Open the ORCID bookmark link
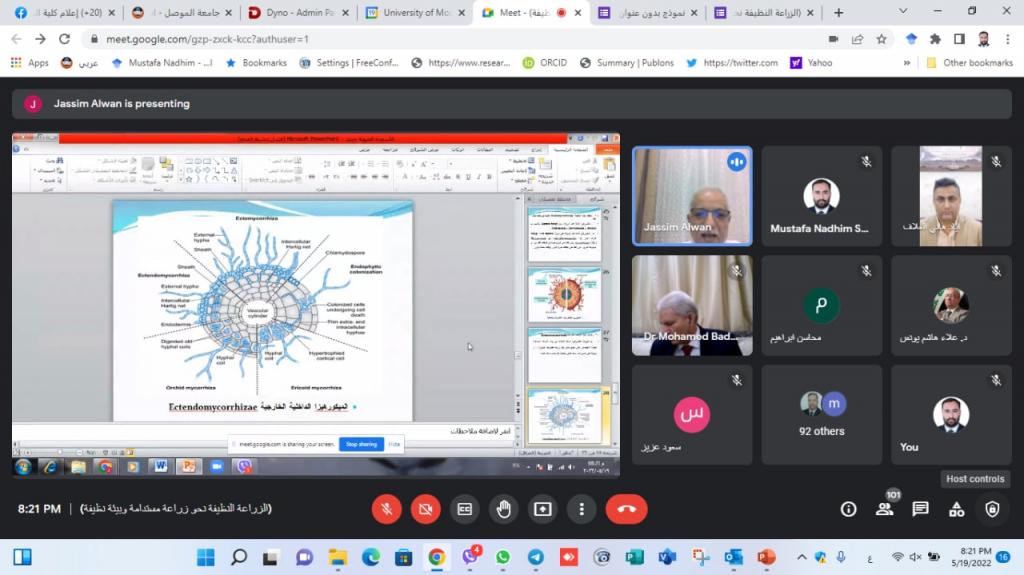The width and height of the screenshot is (1024, 575). click(545, 62)
